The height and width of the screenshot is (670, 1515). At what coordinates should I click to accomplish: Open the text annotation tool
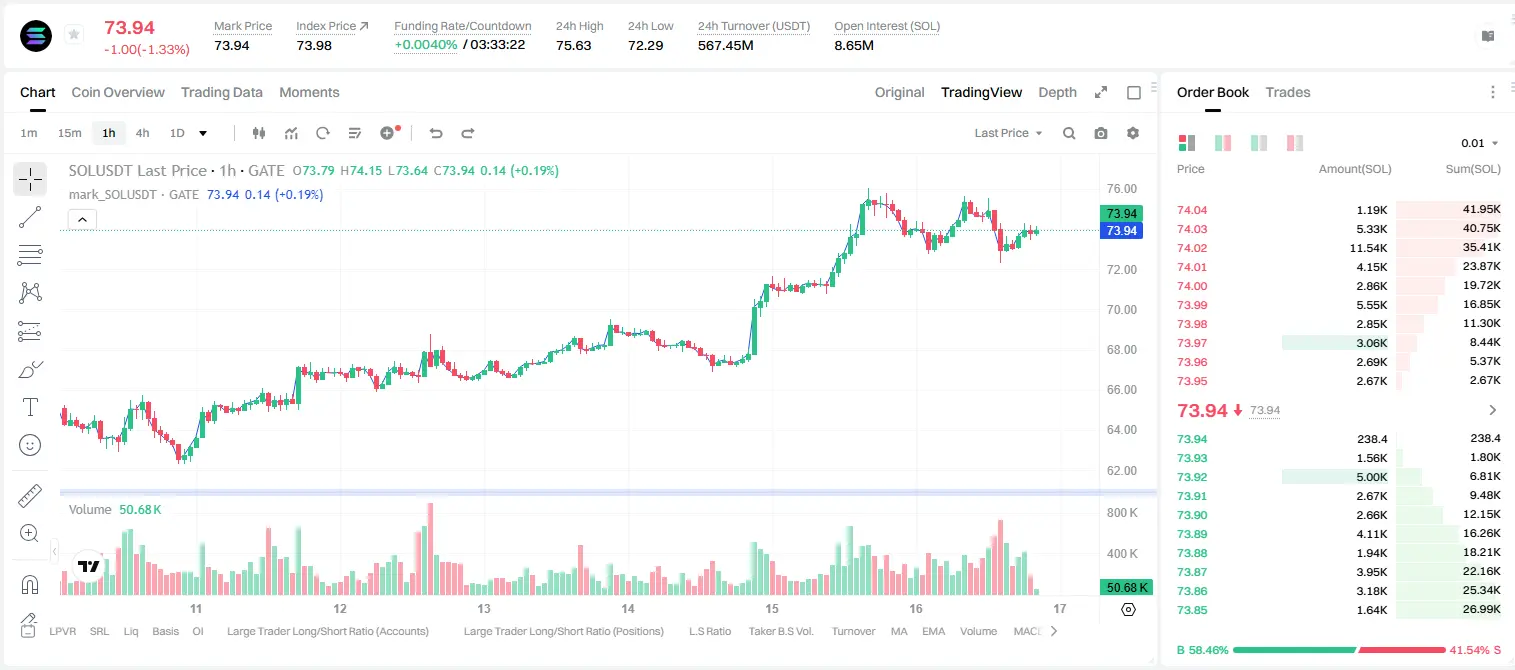point(30,407)
